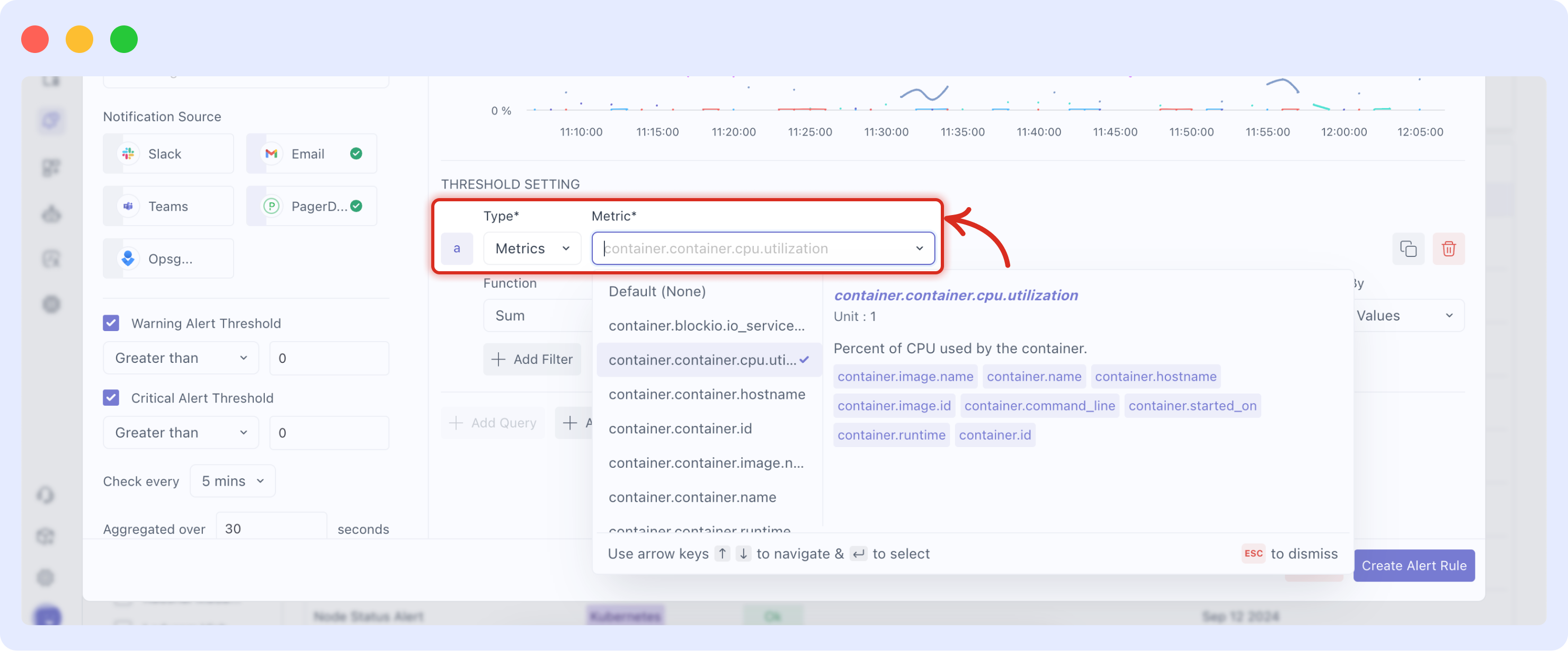This screenshot has width=1568, height=651.
Task: Open critical threshold Greater than dropdown
Action: point(180,433)
